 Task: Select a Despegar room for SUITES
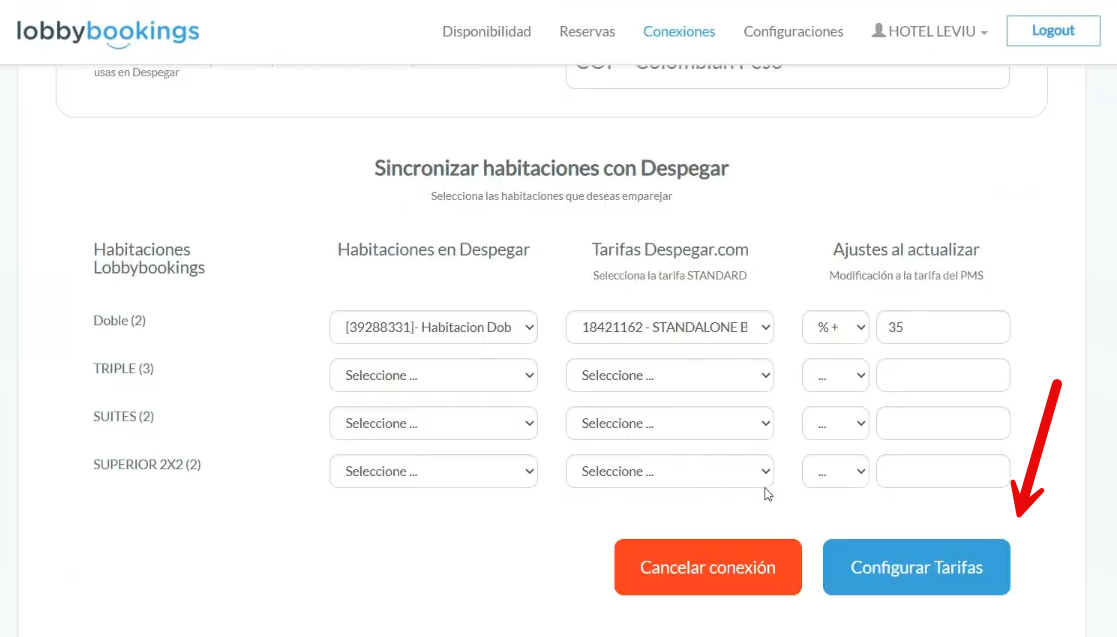pyautogui.click(x=434, y=423)
